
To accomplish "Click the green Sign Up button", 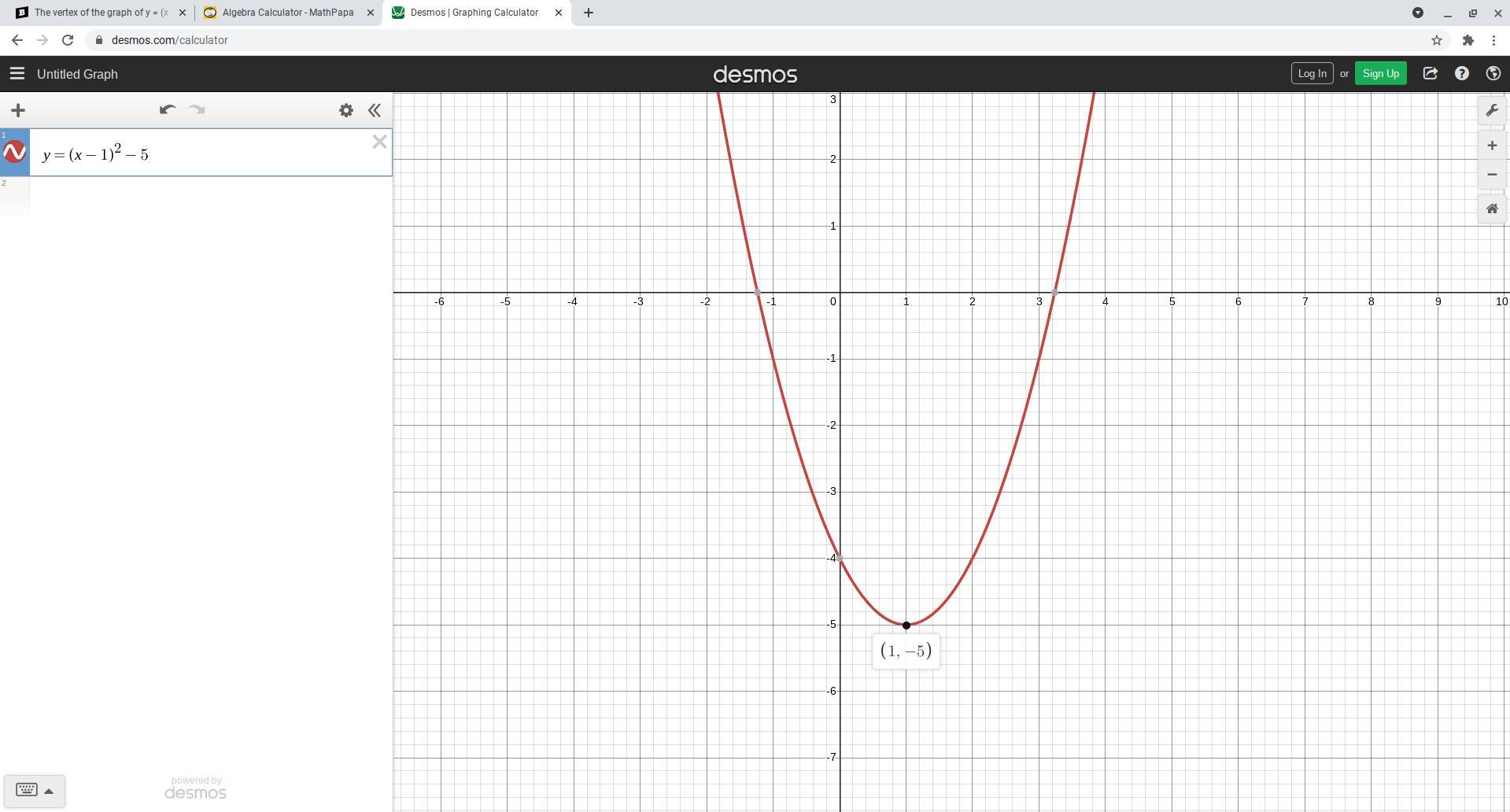I will click(1380, 74).
